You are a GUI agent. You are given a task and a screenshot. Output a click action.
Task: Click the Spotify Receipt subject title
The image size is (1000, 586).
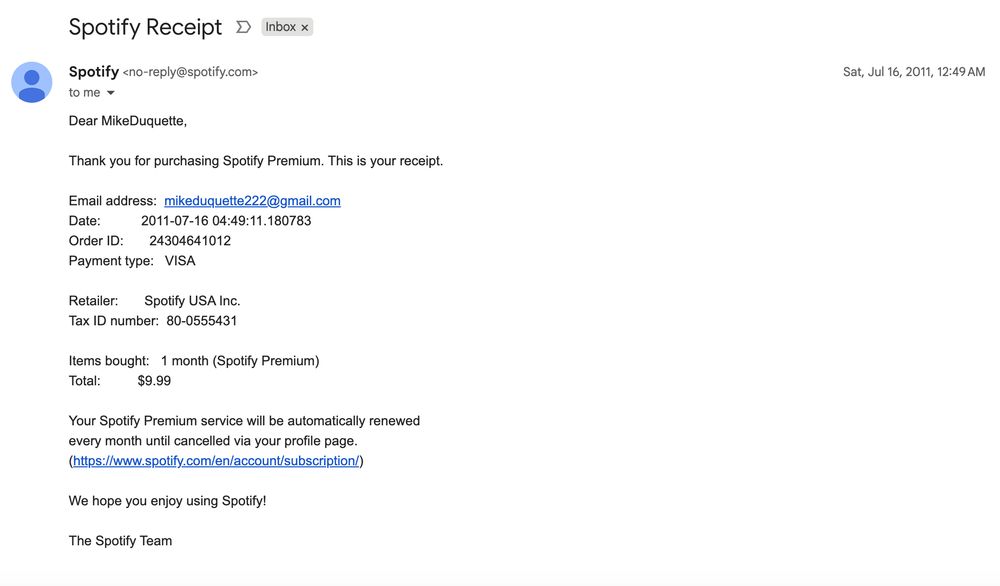pos(145,27)
